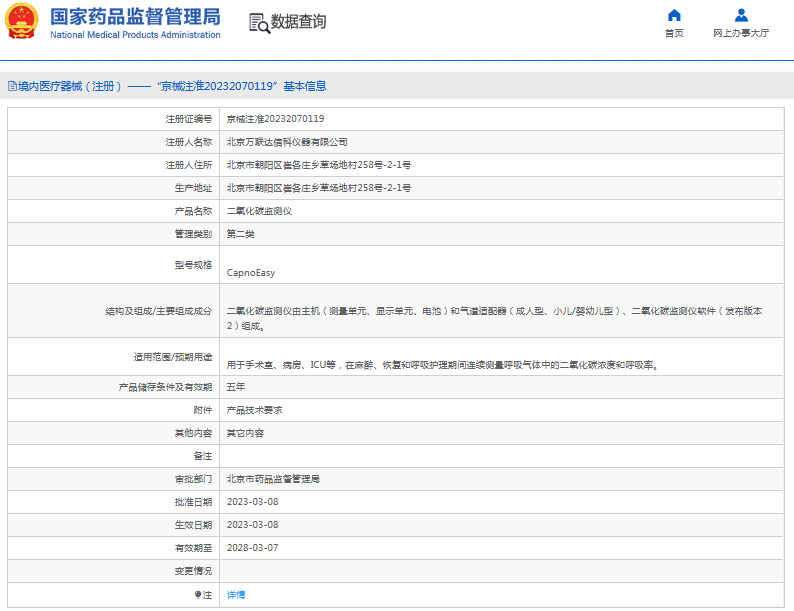The width and height of the screenshot is (794, 611).
Task: Select the 结构及组成 description text
Action: (x=495, y=318)
